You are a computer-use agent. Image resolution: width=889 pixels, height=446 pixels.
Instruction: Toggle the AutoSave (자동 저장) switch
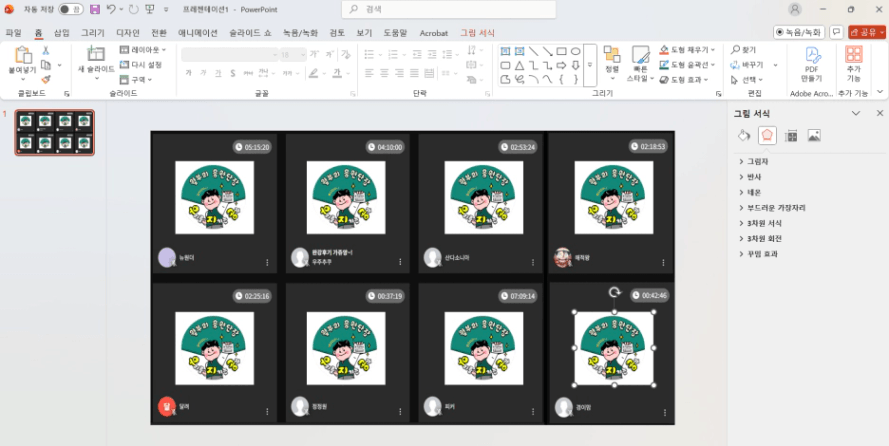[x=70, y=9]
